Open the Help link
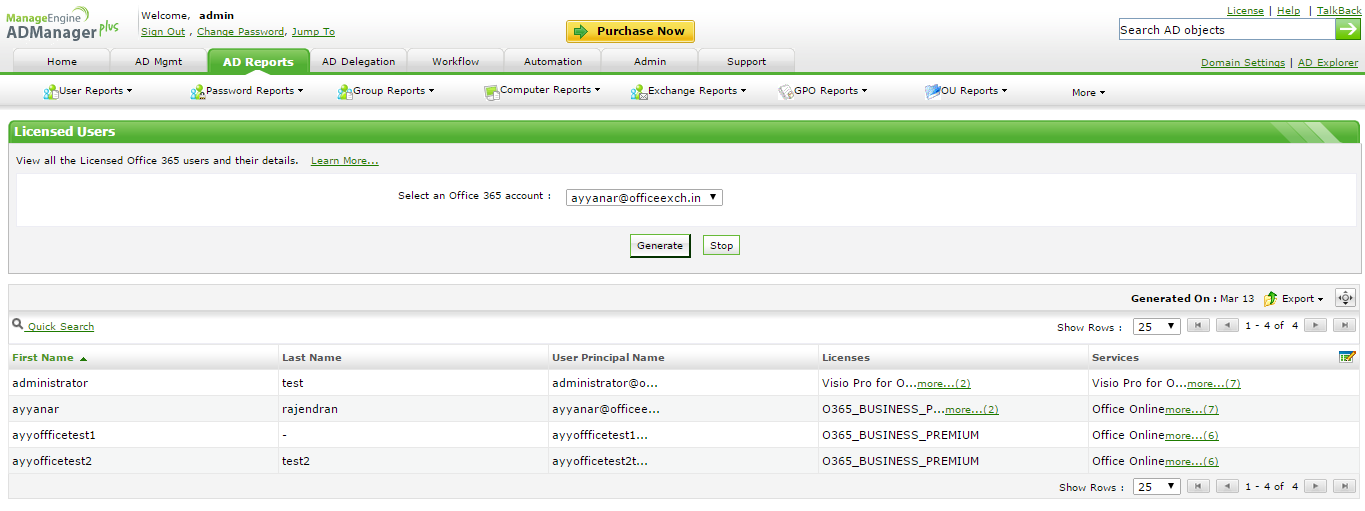 [x=1289, y=11]
